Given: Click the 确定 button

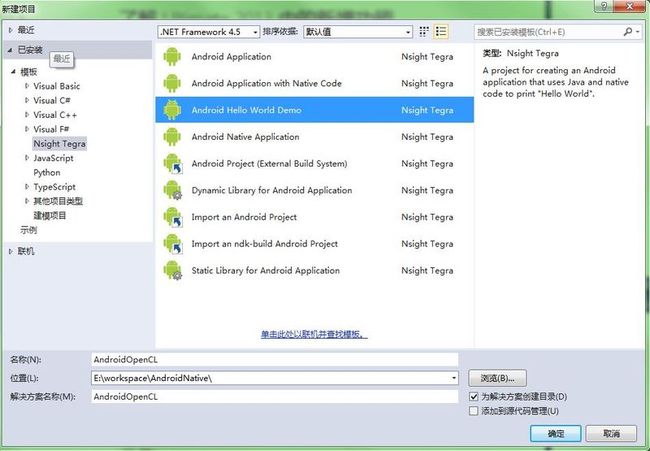Looking at the screenshot, I should (x=555, y=434).
